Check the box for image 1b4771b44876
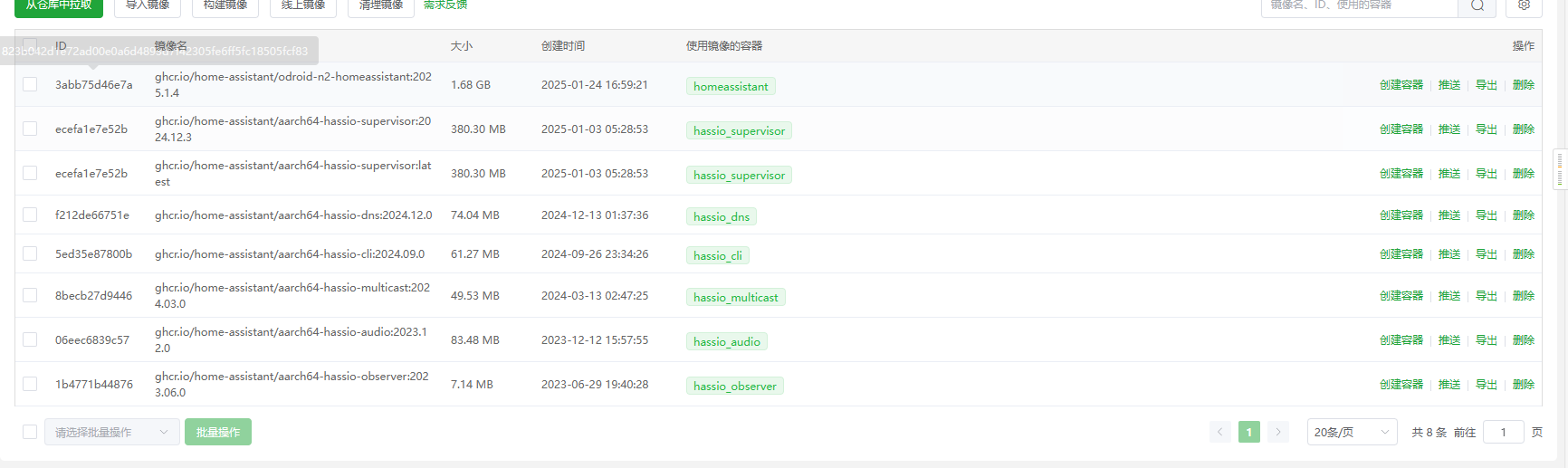The image size is (1568, 468). (30, 384)
